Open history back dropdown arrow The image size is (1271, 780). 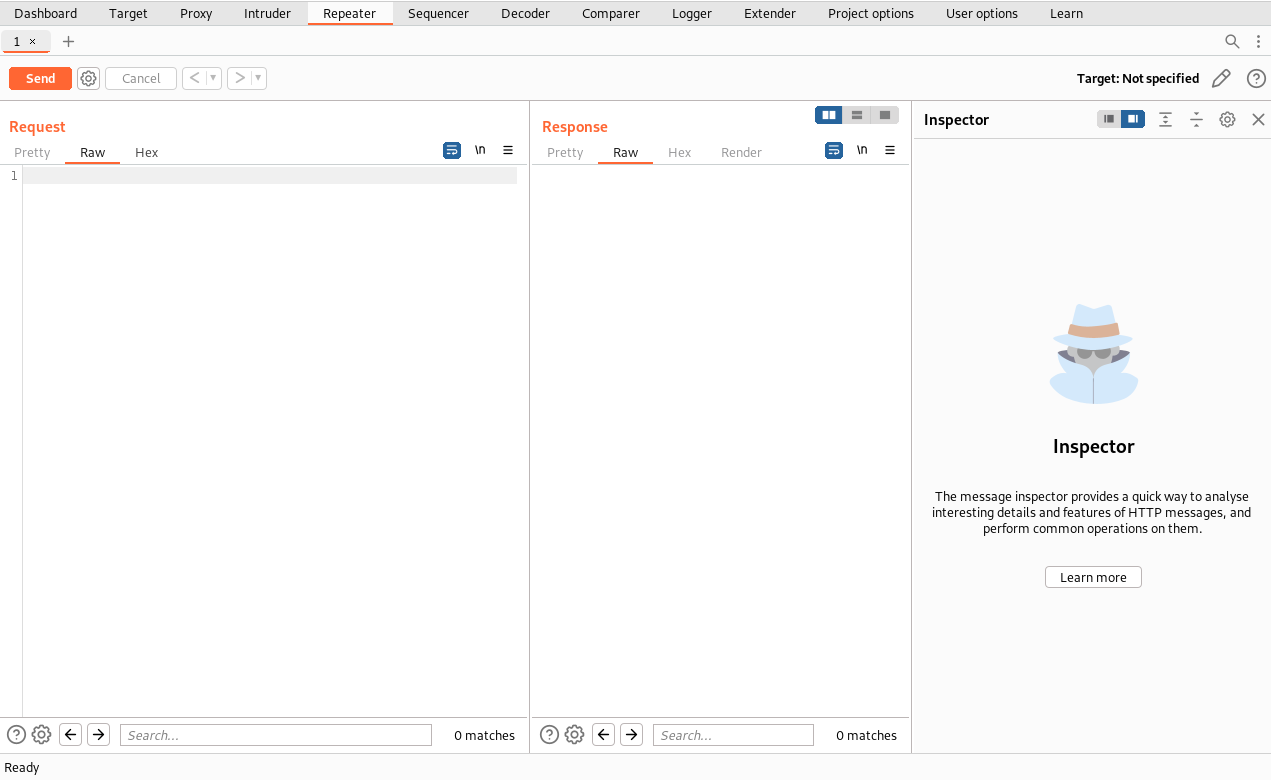tap(212, 79)
